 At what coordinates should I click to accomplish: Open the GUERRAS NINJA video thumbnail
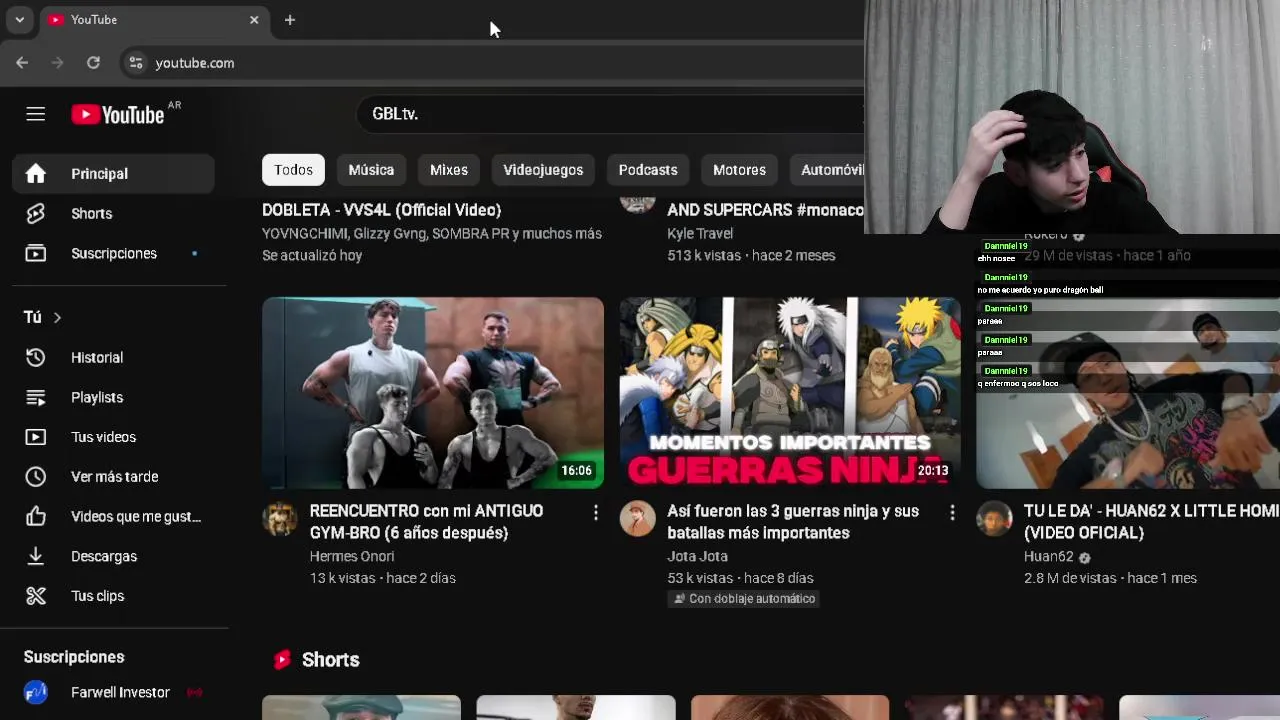(790, 393)
